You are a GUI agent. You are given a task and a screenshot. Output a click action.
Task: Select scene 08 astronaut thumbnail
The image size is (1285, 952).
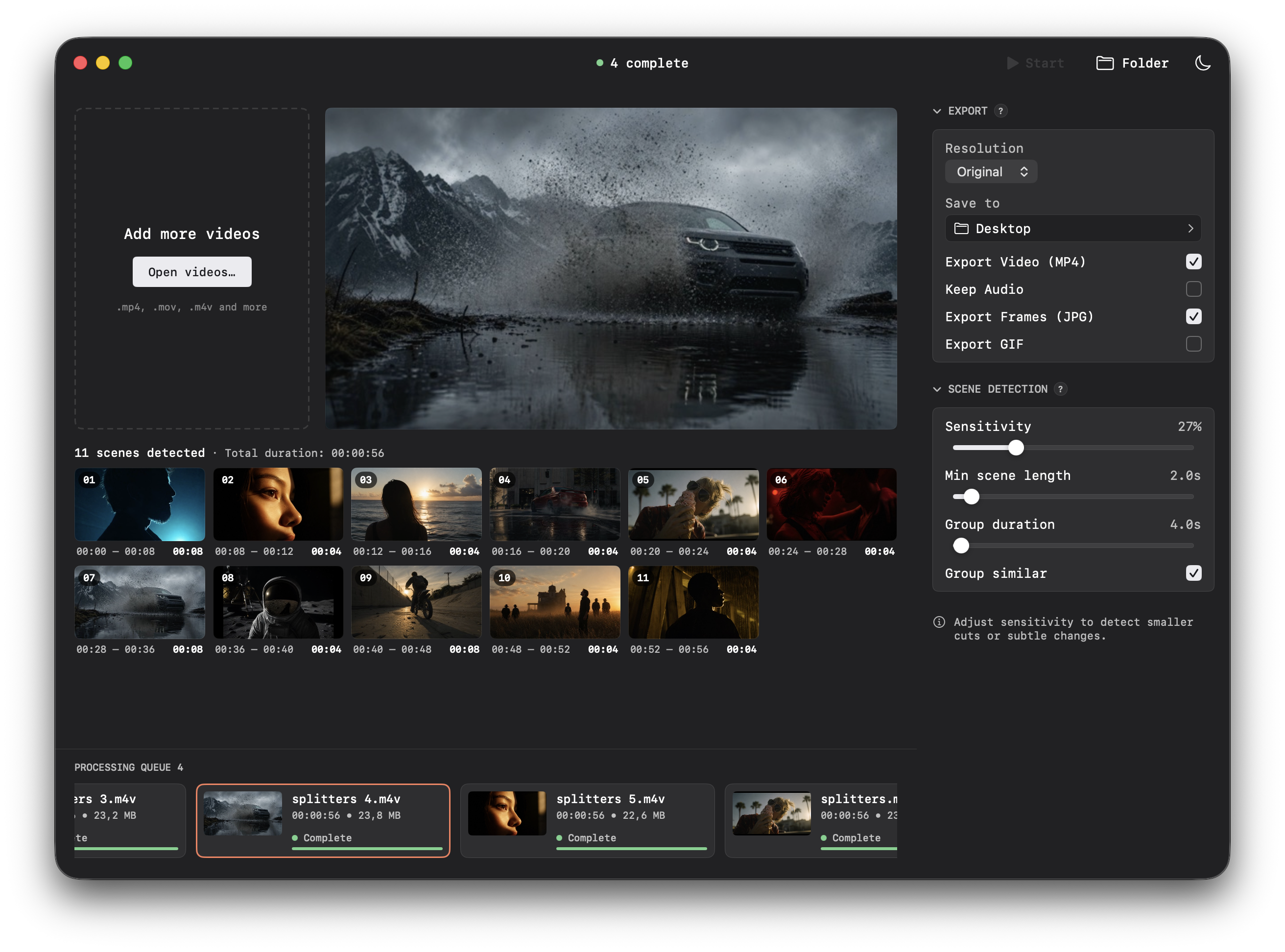pos(278,602)
